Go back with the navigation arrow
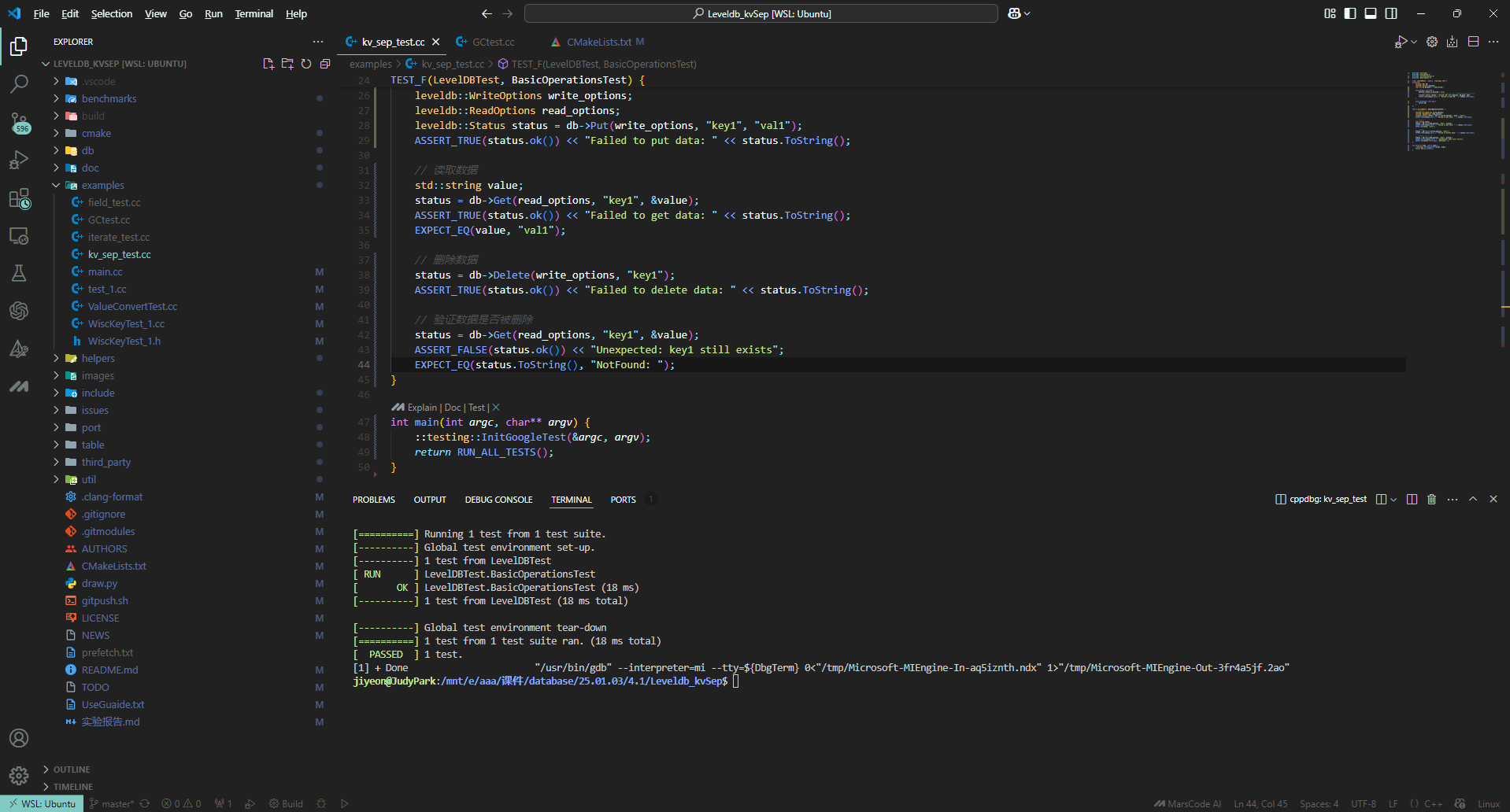1510x812 pixels. 487,13
